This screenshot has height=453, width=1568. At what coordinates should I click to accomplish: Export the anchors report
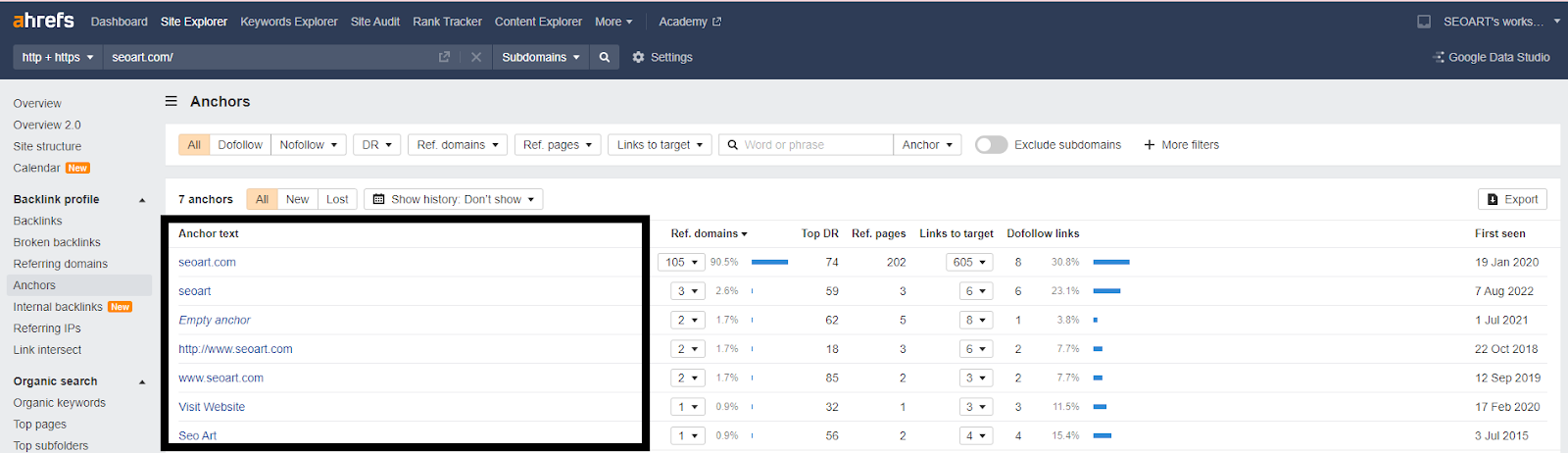(1512, 199)
